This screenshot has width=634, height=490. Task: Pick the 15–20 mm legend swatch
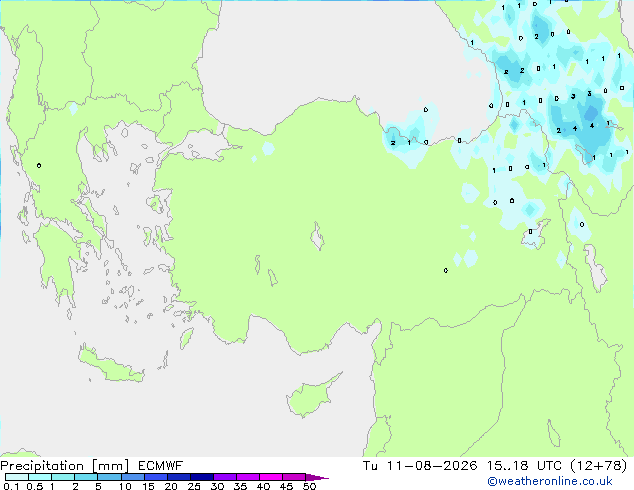pyautogui.click(x=155, y=477)
